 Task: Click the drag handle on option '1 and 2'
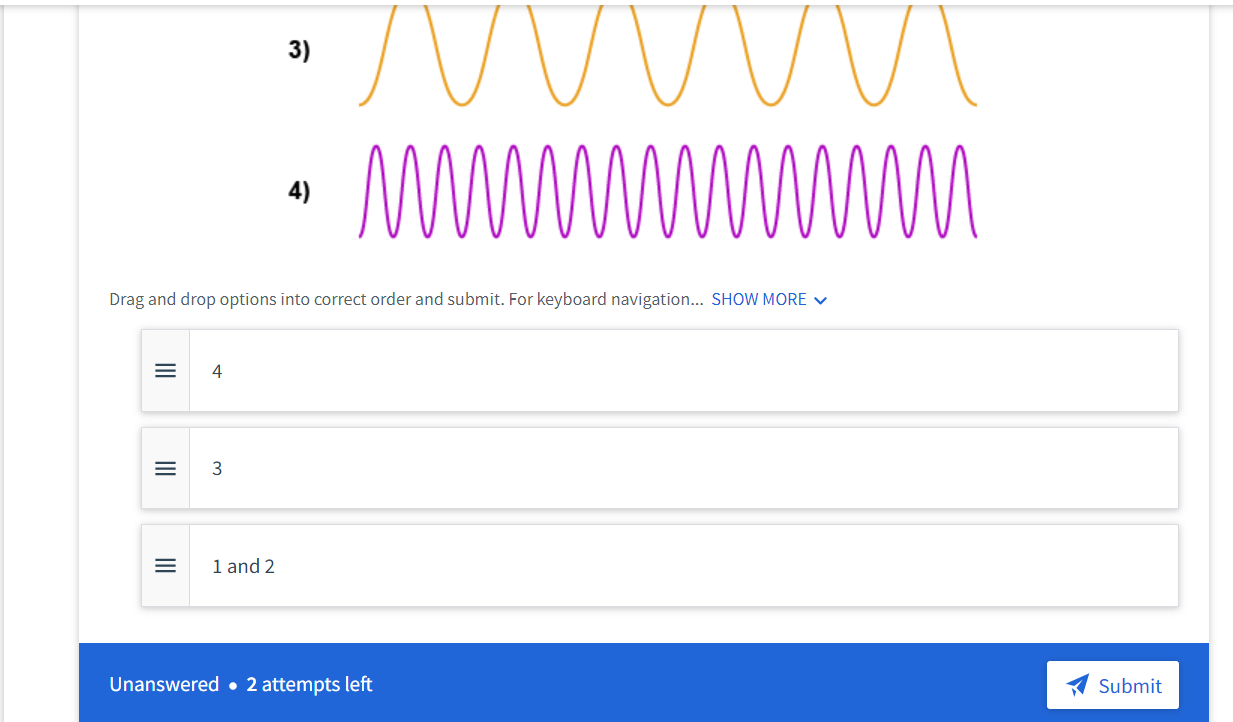[165, 565]
